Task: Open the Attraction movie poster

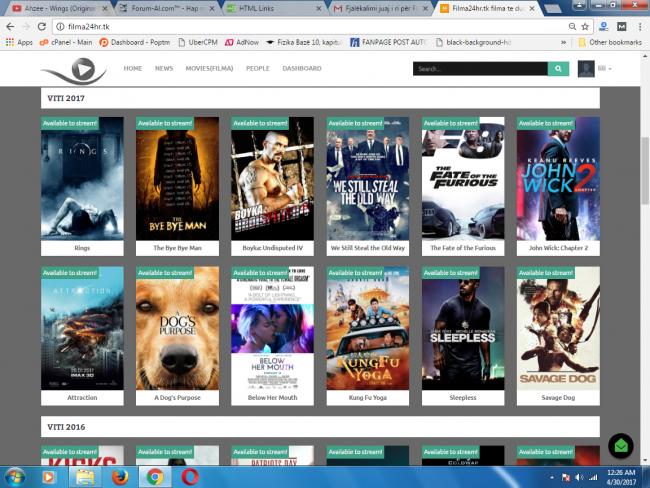Action: pyautogui.click(x=82, y=328)
